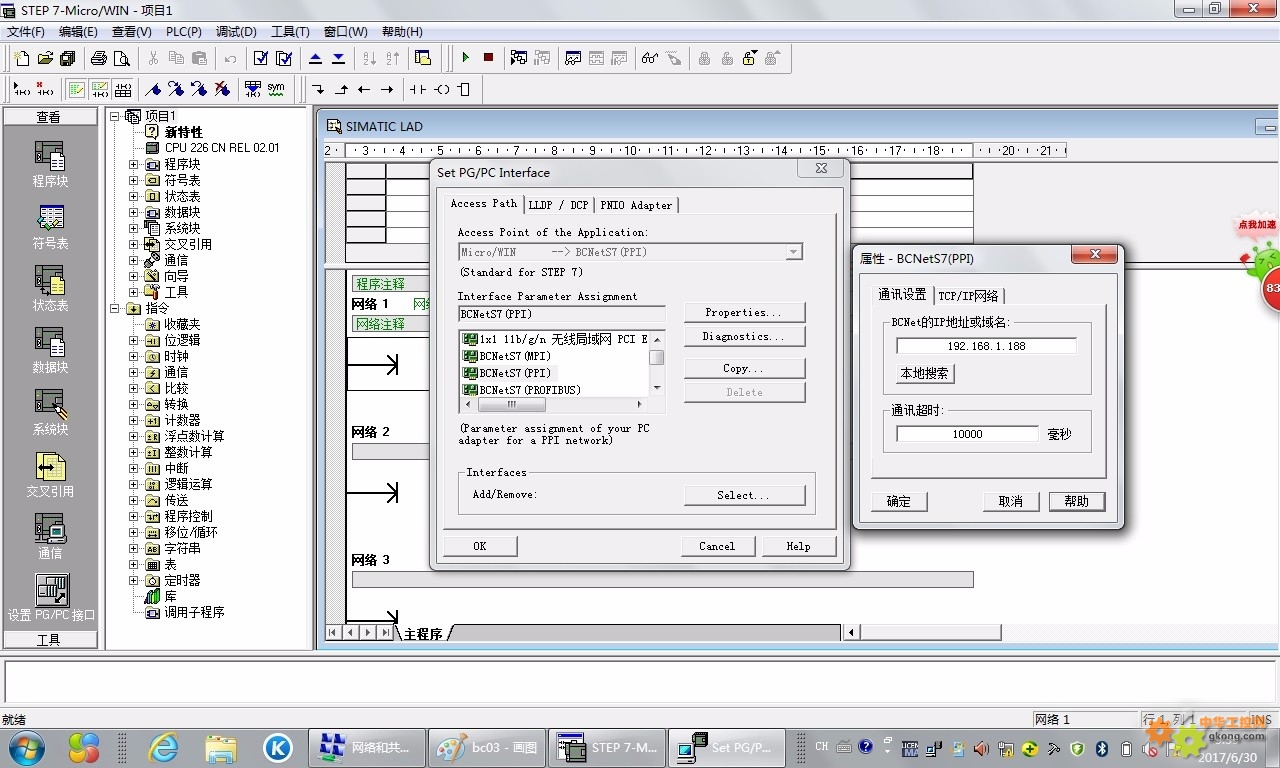
Task: Open 符号表 in the navigation bar
Action: click(50, 226)
